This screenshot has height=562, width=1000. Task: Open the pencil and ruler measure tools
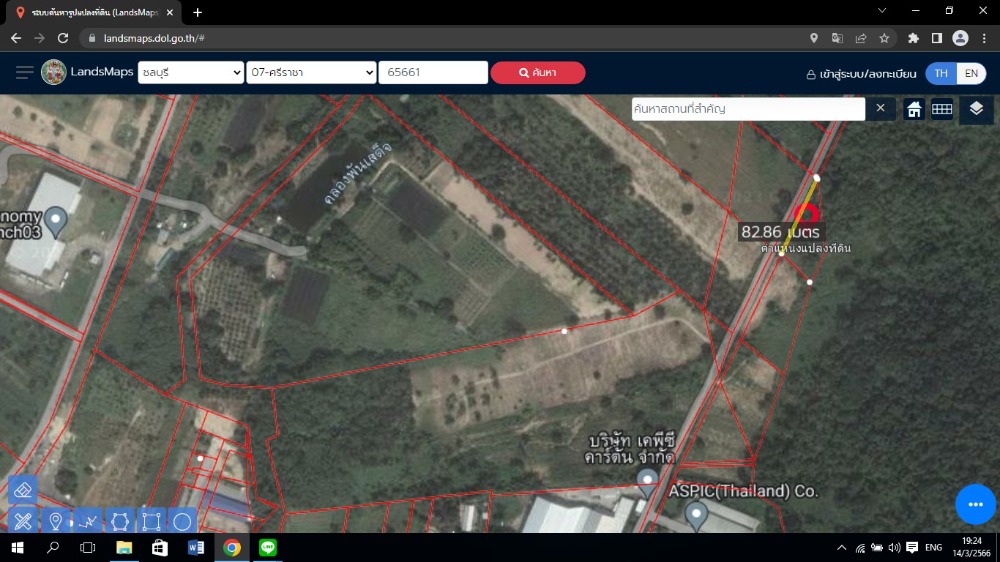(23, 521)
